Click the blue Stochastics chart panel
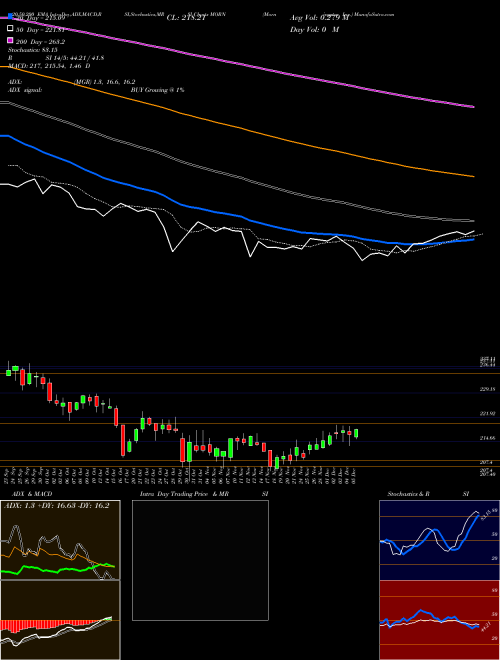Viewport: 500px width, 660px height. pos(439,540)
